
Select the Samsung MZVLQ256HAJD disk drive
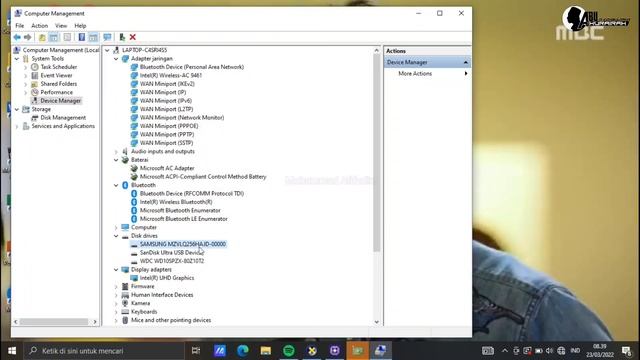(x=182, y=244)
